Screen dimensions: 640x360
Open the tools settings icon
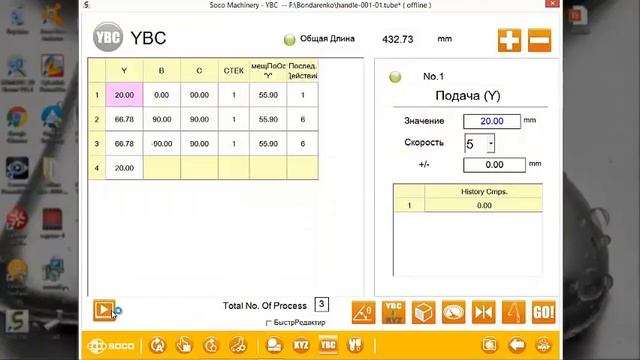[x=355, y=345]
